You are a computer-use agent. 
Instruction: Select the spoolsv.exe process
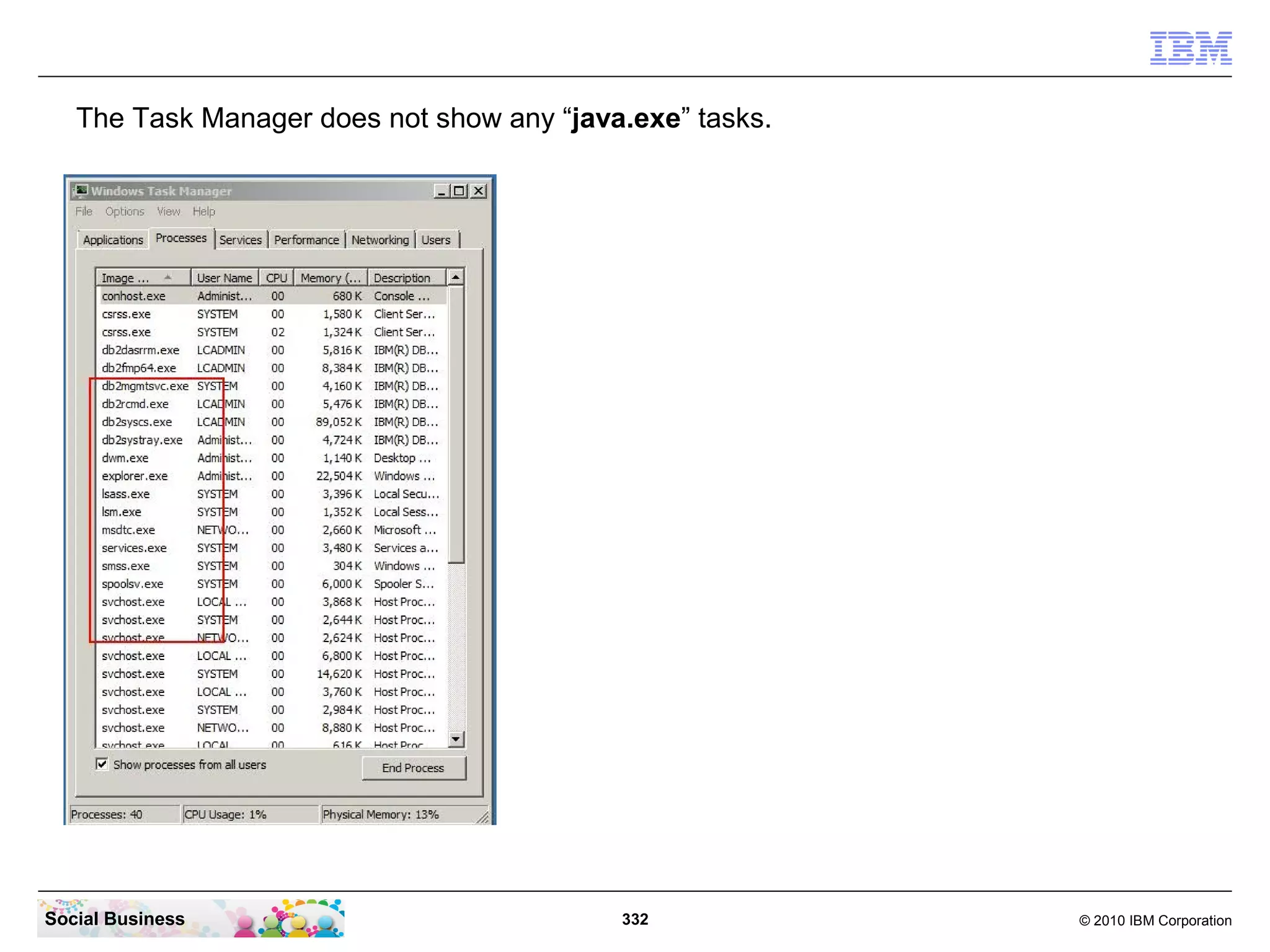[x=272, y=584]
